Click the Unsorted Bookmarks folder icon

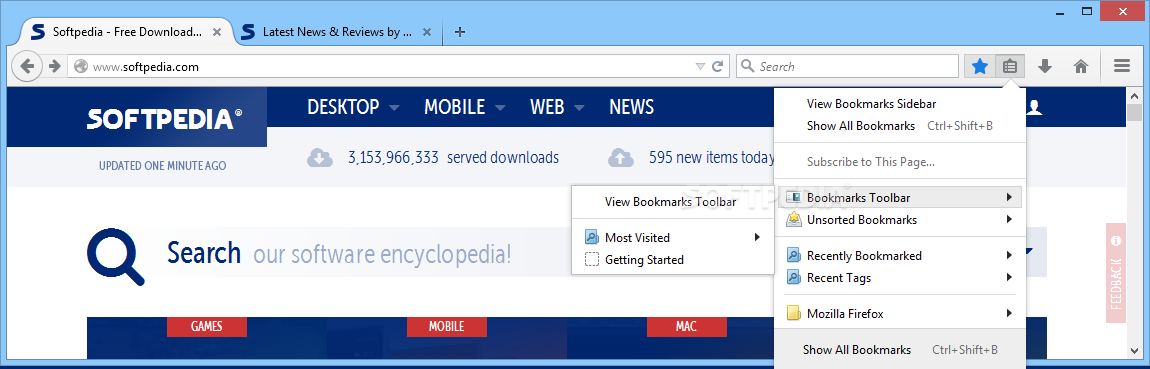(794, 219)
